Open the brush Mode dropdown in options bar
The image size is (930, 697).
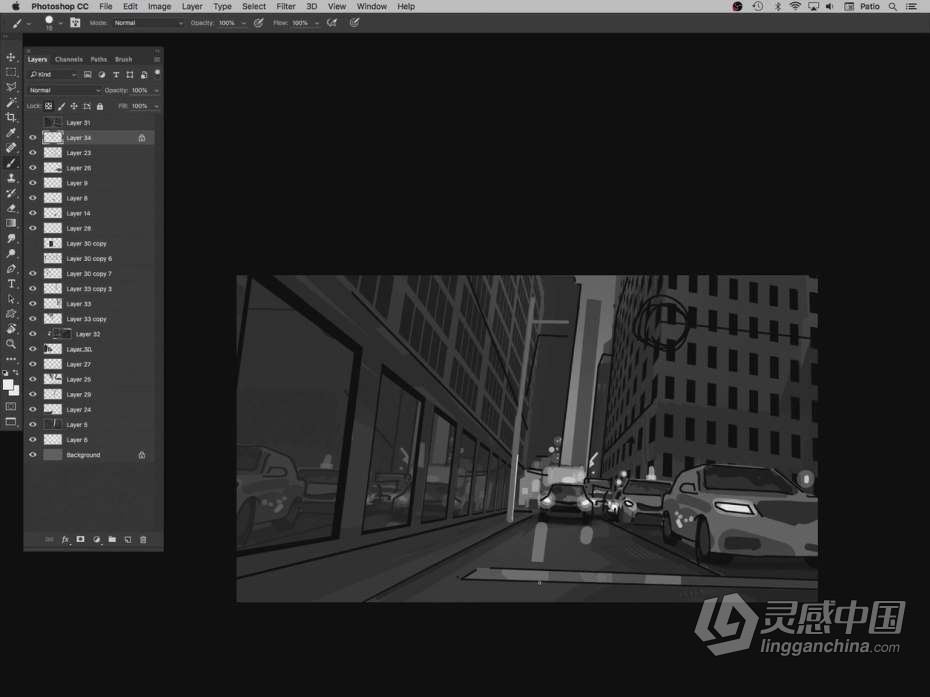click(x=148, y=22)
